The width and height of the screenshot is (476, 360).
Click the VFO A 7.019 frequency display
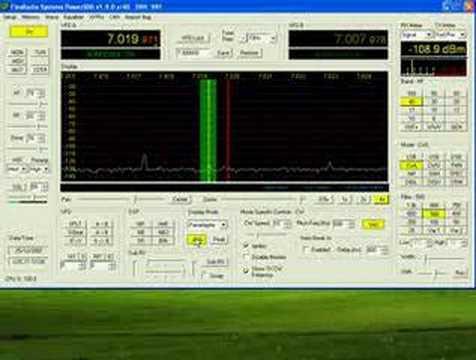111,39
